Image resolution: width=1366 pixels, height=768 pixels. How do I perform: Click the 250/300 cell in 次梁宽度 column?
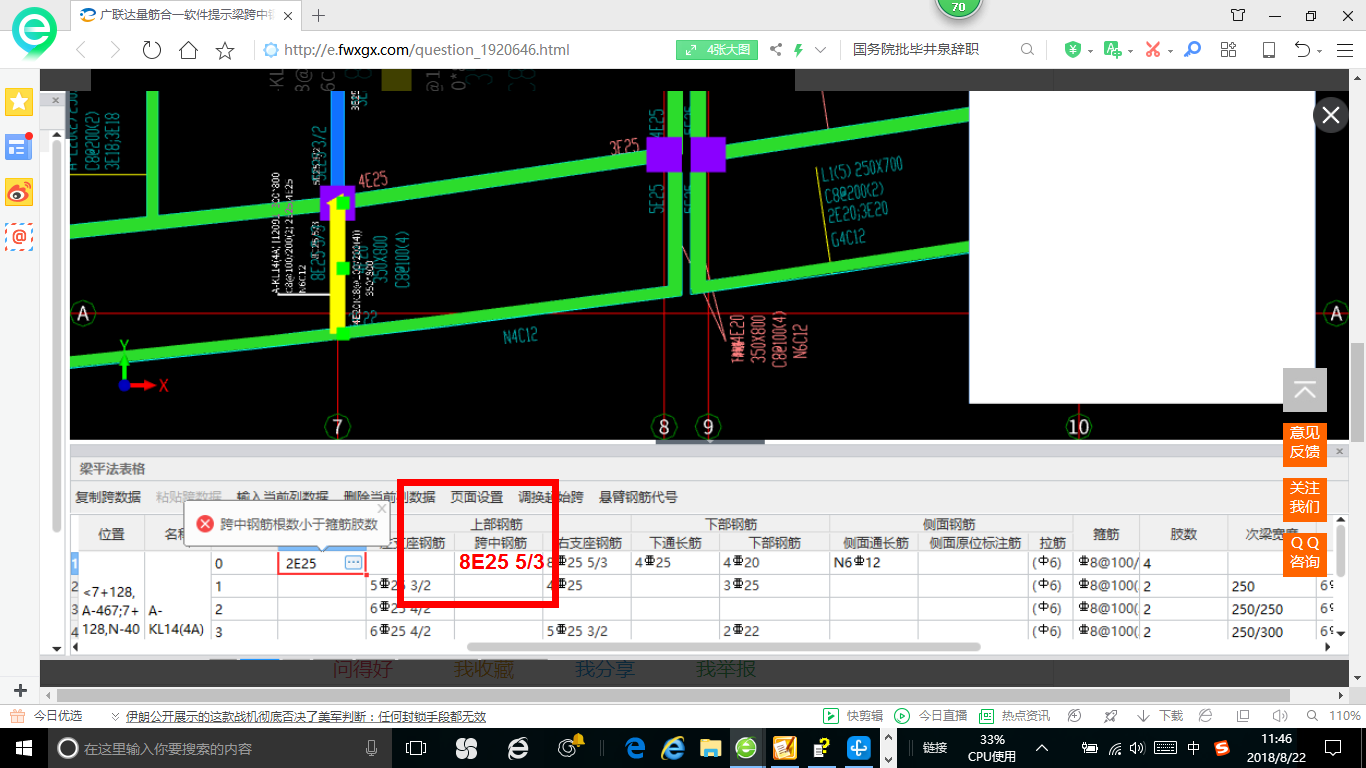tap(1272, 631)
